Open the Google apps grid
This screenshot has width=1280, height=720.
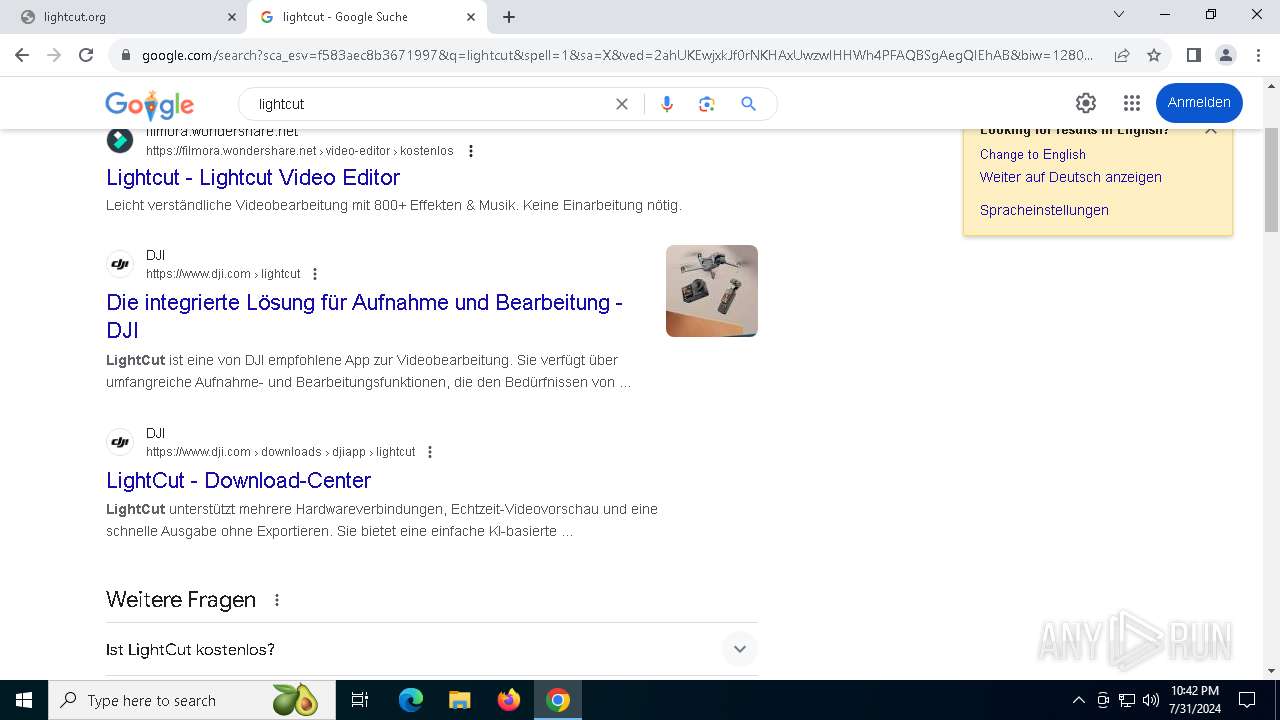(x=1132, y=103)
